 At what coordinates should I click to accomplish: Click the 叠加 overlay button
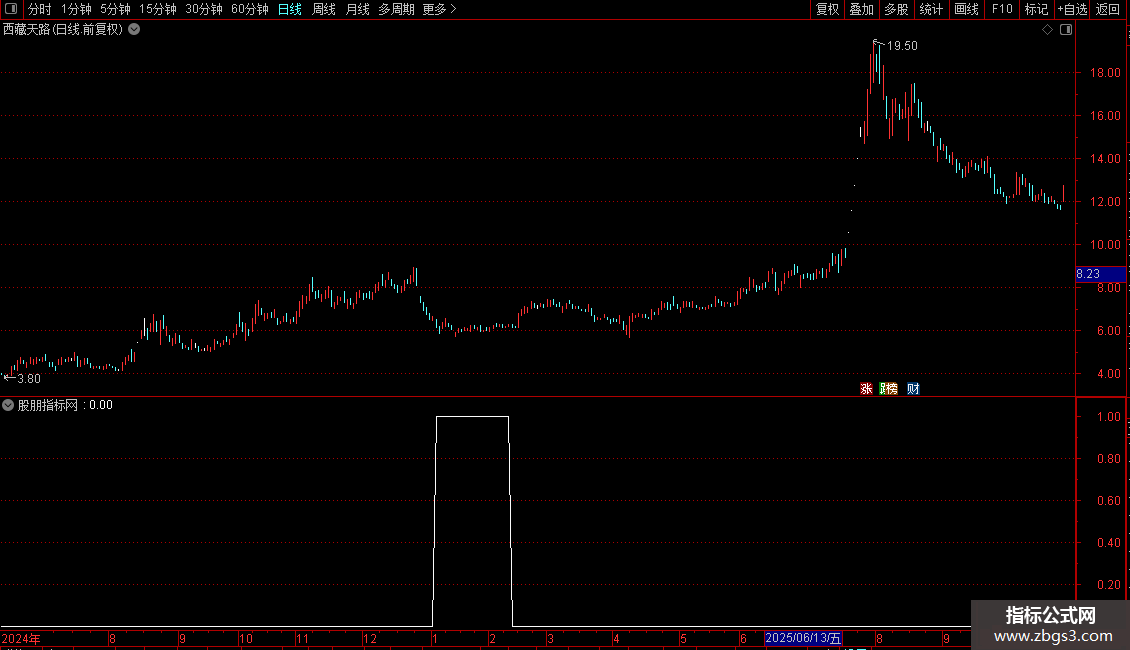(x=861, y=9)
